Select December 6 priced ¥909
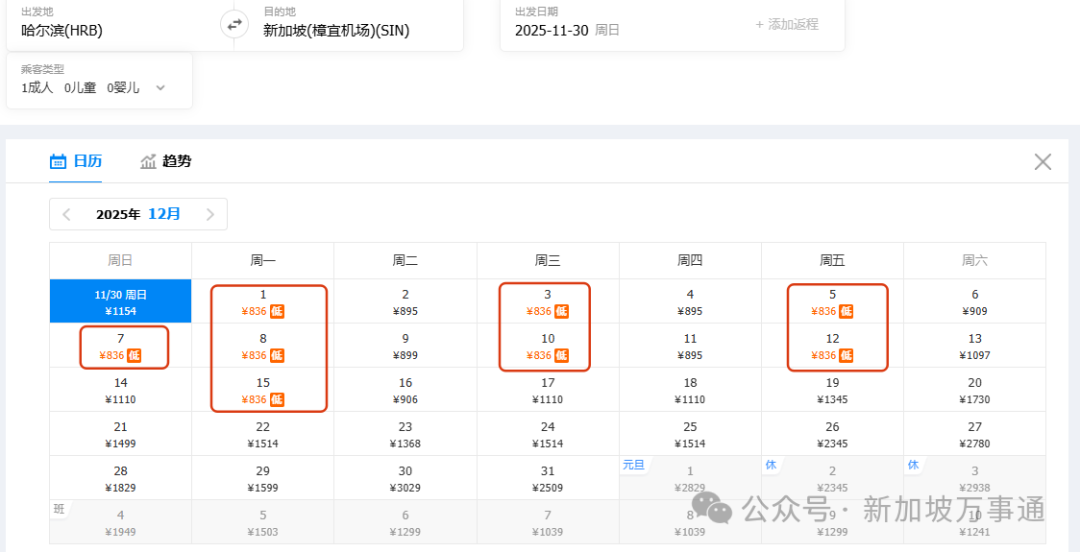This screenshot has height=552, width=1080. click(975, 301)
